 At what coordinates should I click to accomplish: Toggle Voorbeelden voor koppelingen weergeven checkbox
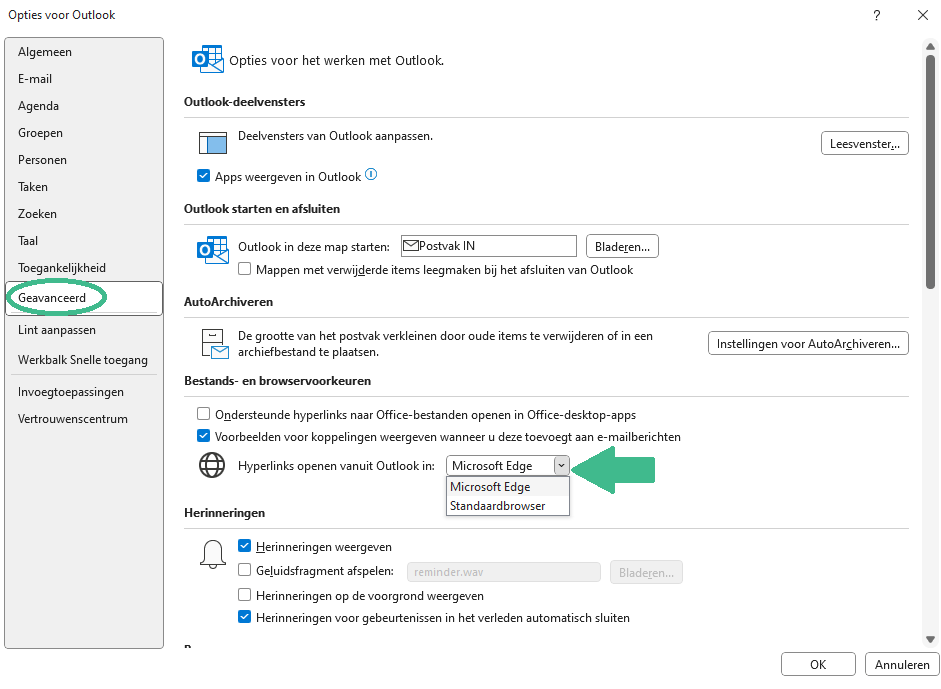click(x=203, y=436)
